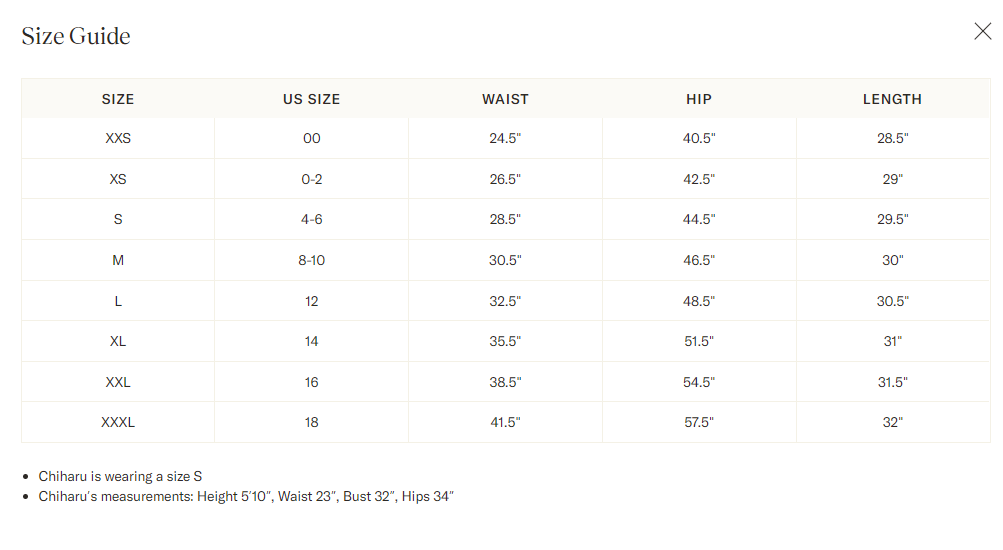Select the XS size row label
This screenshot has width=1003, height=550.
point(118,179)
